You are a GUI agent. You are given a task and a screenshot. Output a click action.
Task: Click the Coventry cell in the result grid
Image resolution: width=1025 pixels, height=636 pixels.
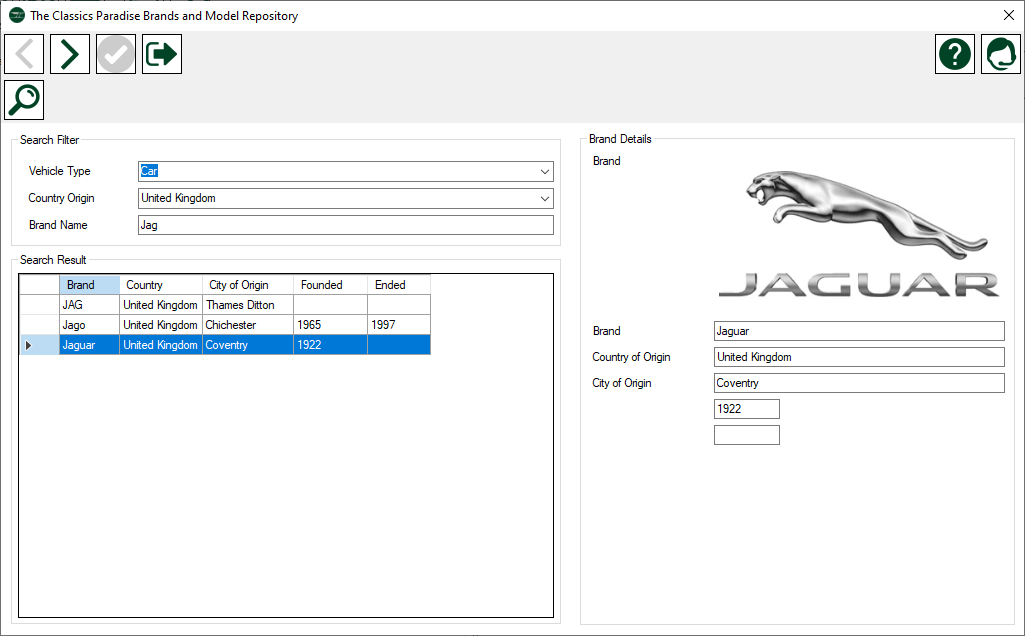pyautogui.click(x=248, y=345)
